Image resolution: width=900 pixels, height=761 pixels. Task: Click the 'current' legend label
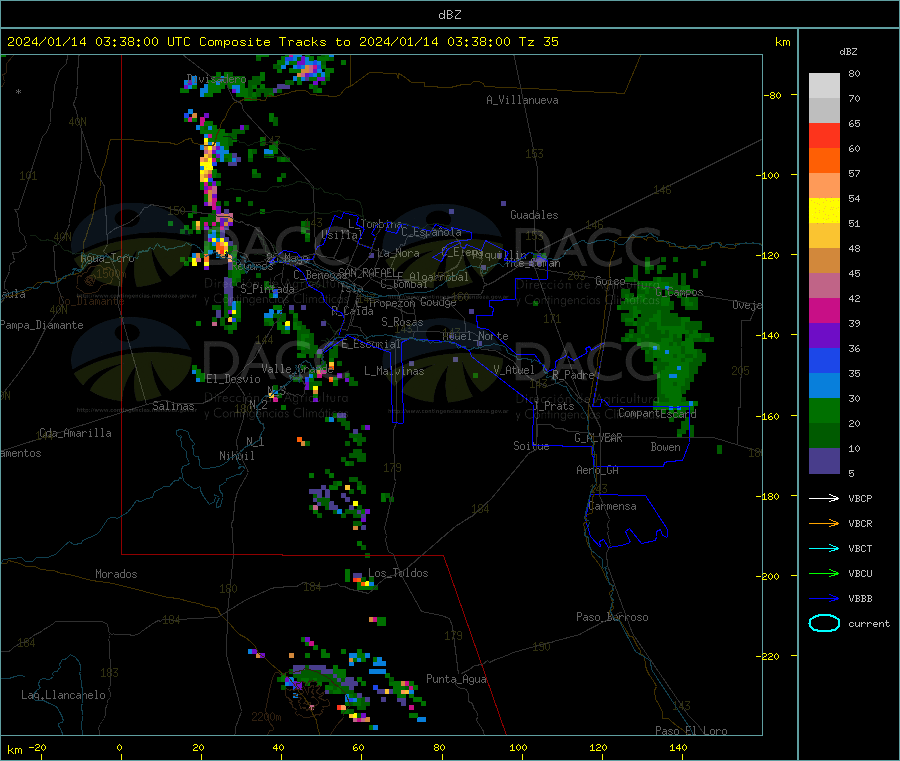tap(869, 623)
